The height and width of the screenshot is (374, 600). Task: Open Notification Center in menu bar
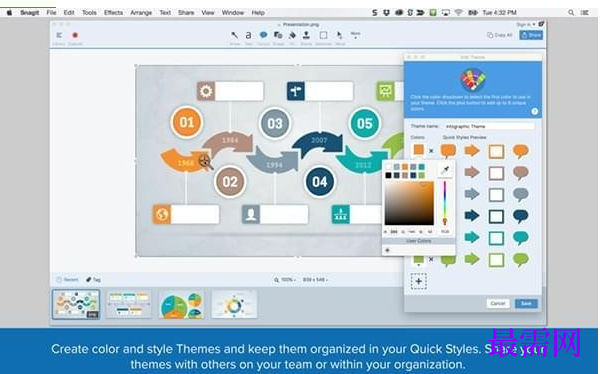[x=585, y=13]
